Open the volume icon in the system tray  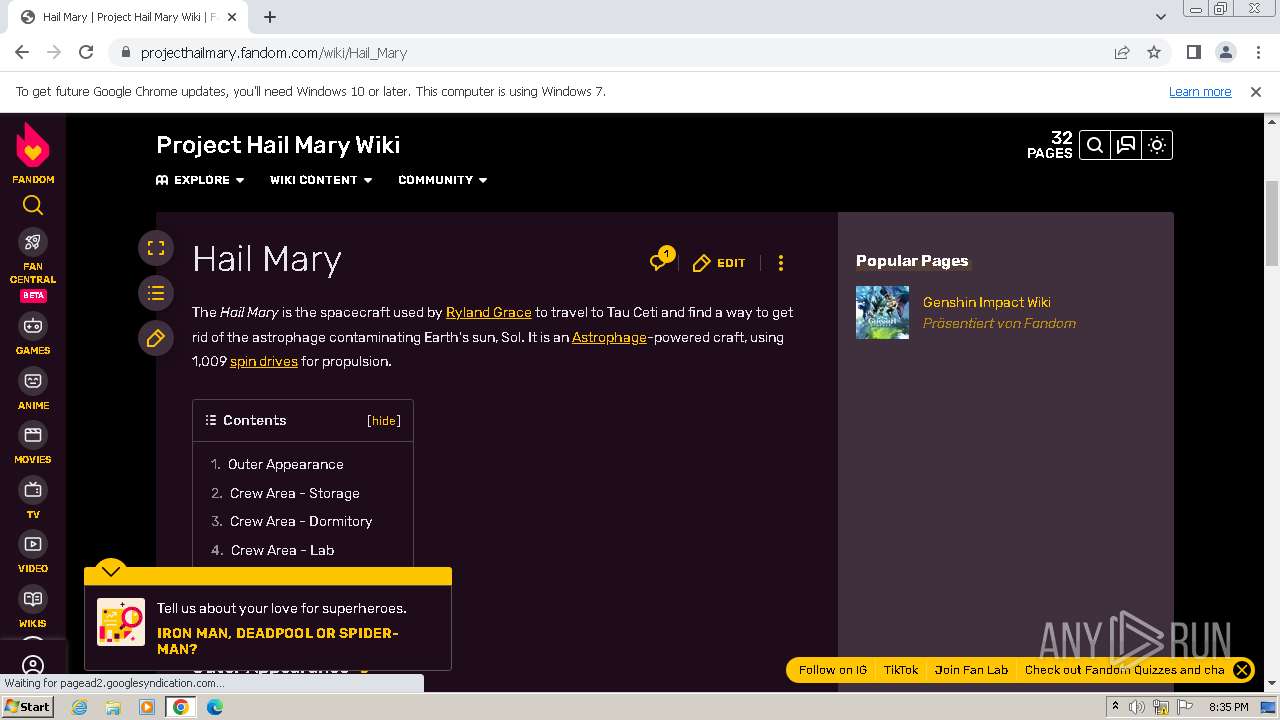pyautogui.click(x=1137, y=707)
